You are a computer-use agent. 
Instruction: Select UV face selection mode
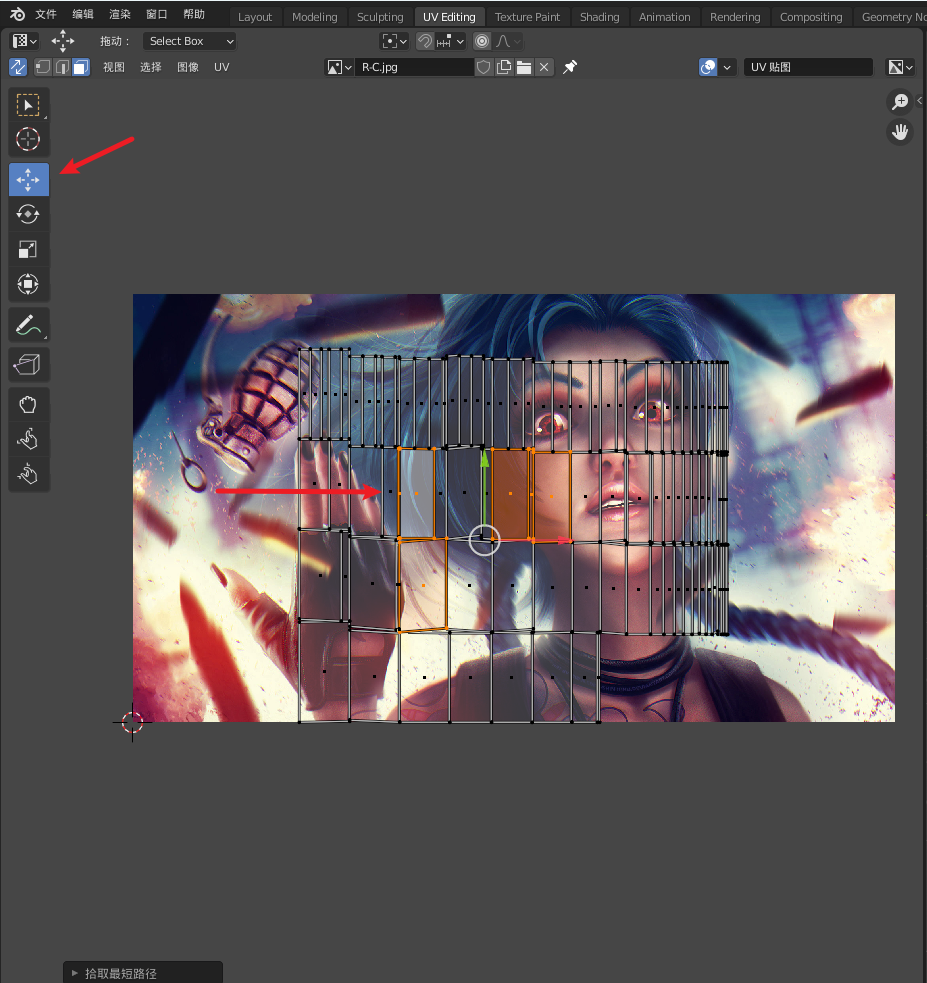(x=81, y=67)
